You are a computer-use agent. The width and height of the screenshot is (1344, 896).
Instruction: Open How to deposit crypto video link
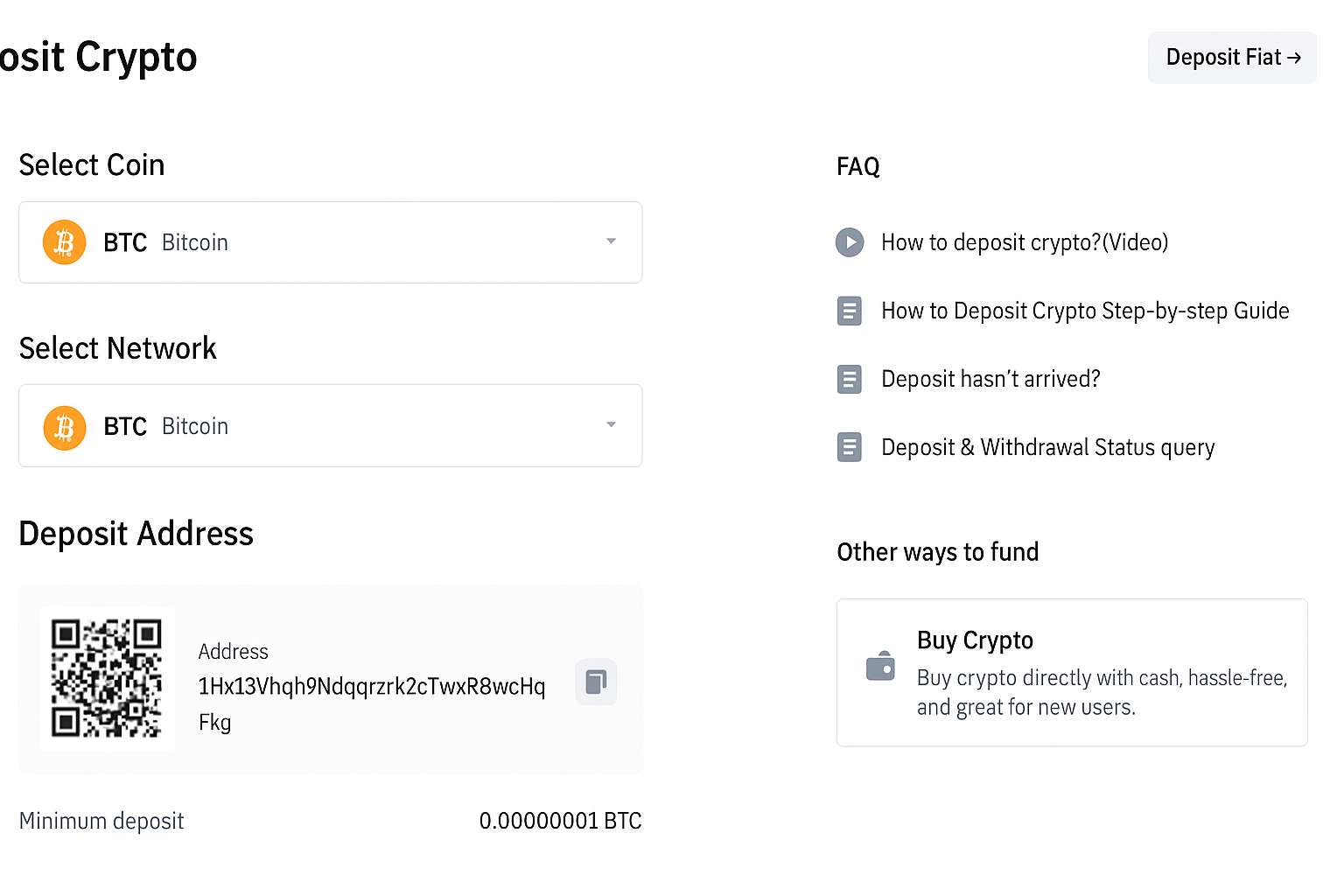[1024, 242]
